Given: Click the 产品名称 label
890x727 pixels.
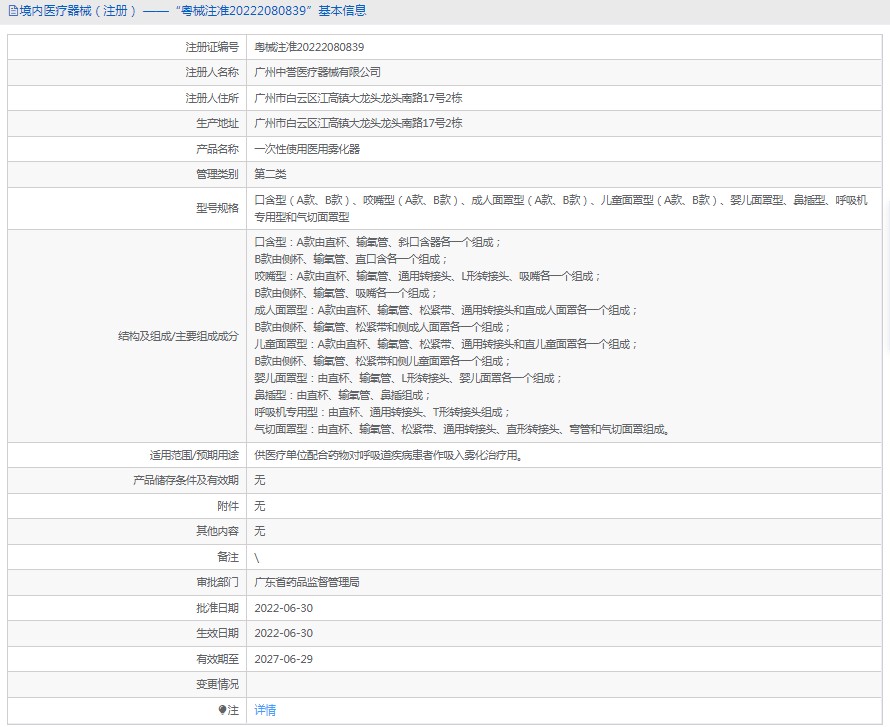Looking at the screenshot, I should tap(217, 149).
